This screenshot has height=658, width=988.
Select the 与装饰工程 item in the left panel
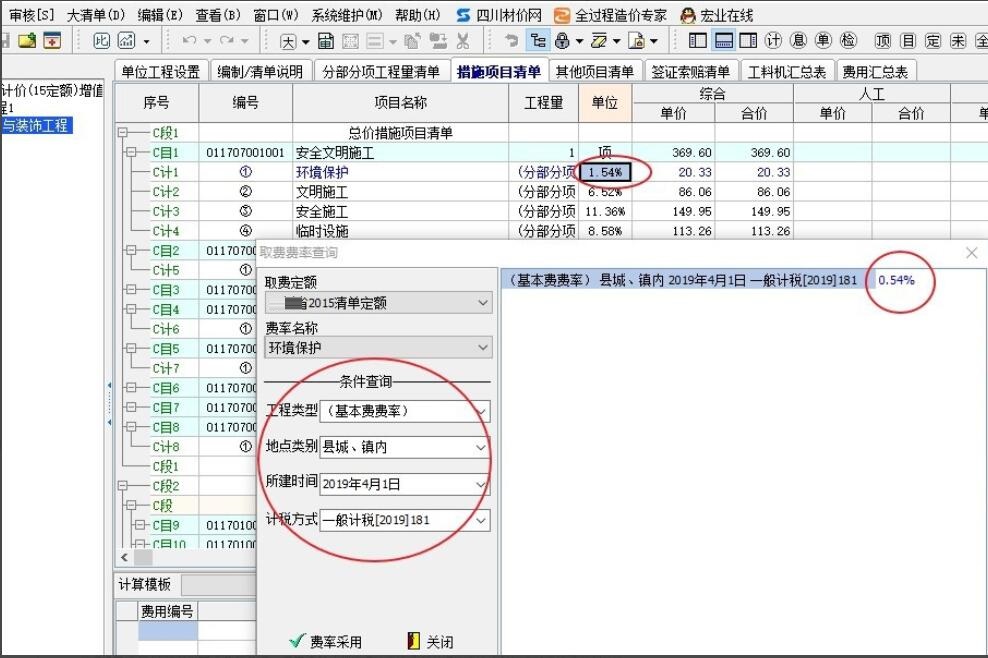(x=36, y=125)
